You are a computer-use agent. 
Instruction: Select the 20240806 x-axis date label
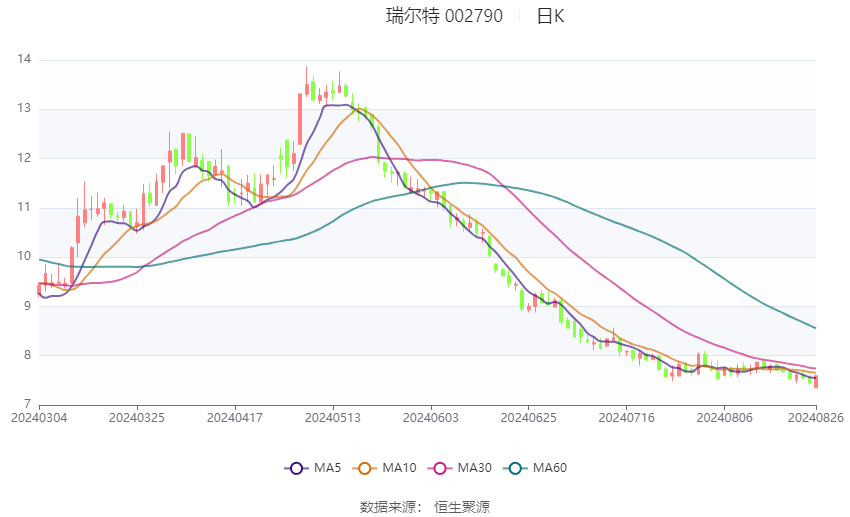(724, 418)
